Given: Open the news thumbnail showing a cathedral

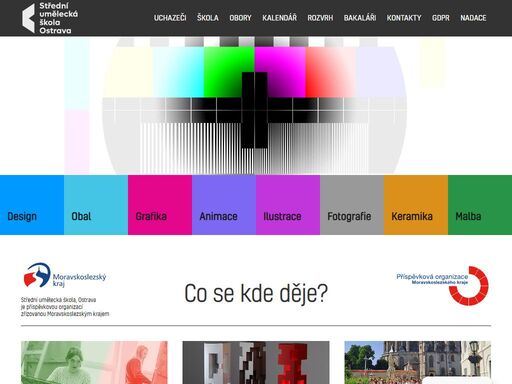Looking at the screenshot, I should [418, 362].
